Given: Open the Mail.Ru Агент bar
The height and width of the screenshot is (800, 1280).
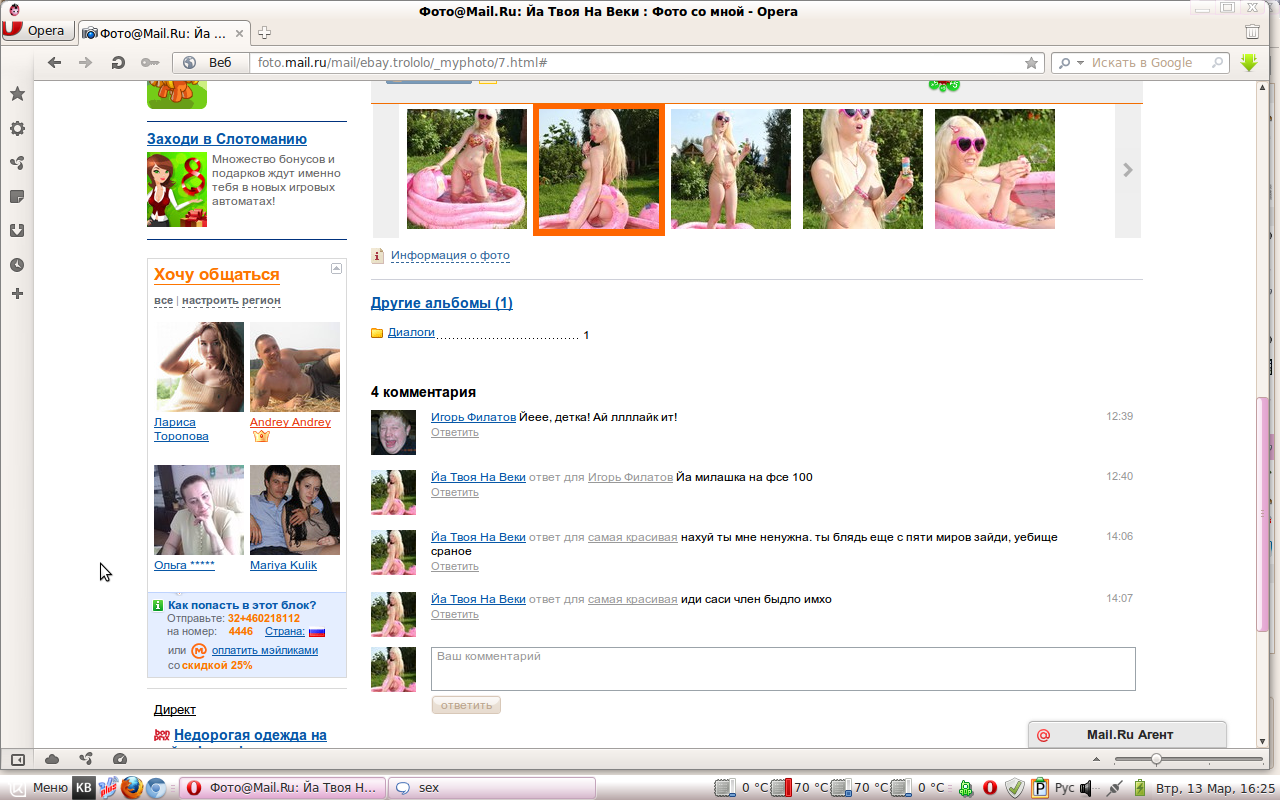Looking at the screenshot, I should (x=1127, y=735).
